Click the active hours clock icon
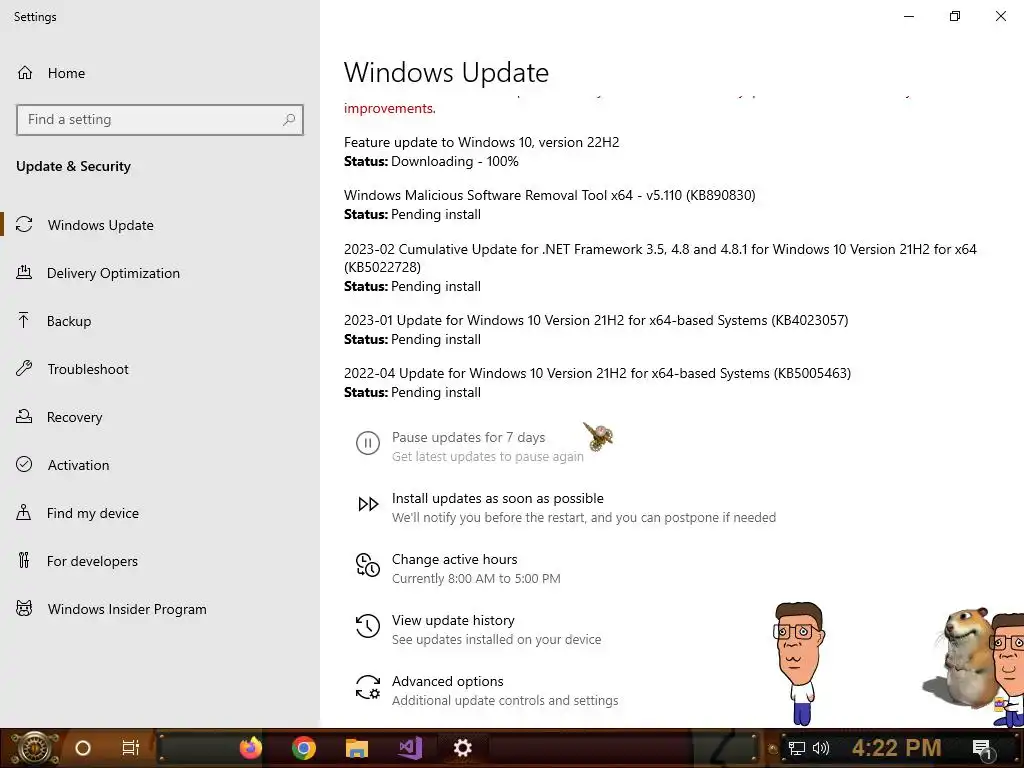The height and width of the screenshot is (768, 1024). coord(368,565)
